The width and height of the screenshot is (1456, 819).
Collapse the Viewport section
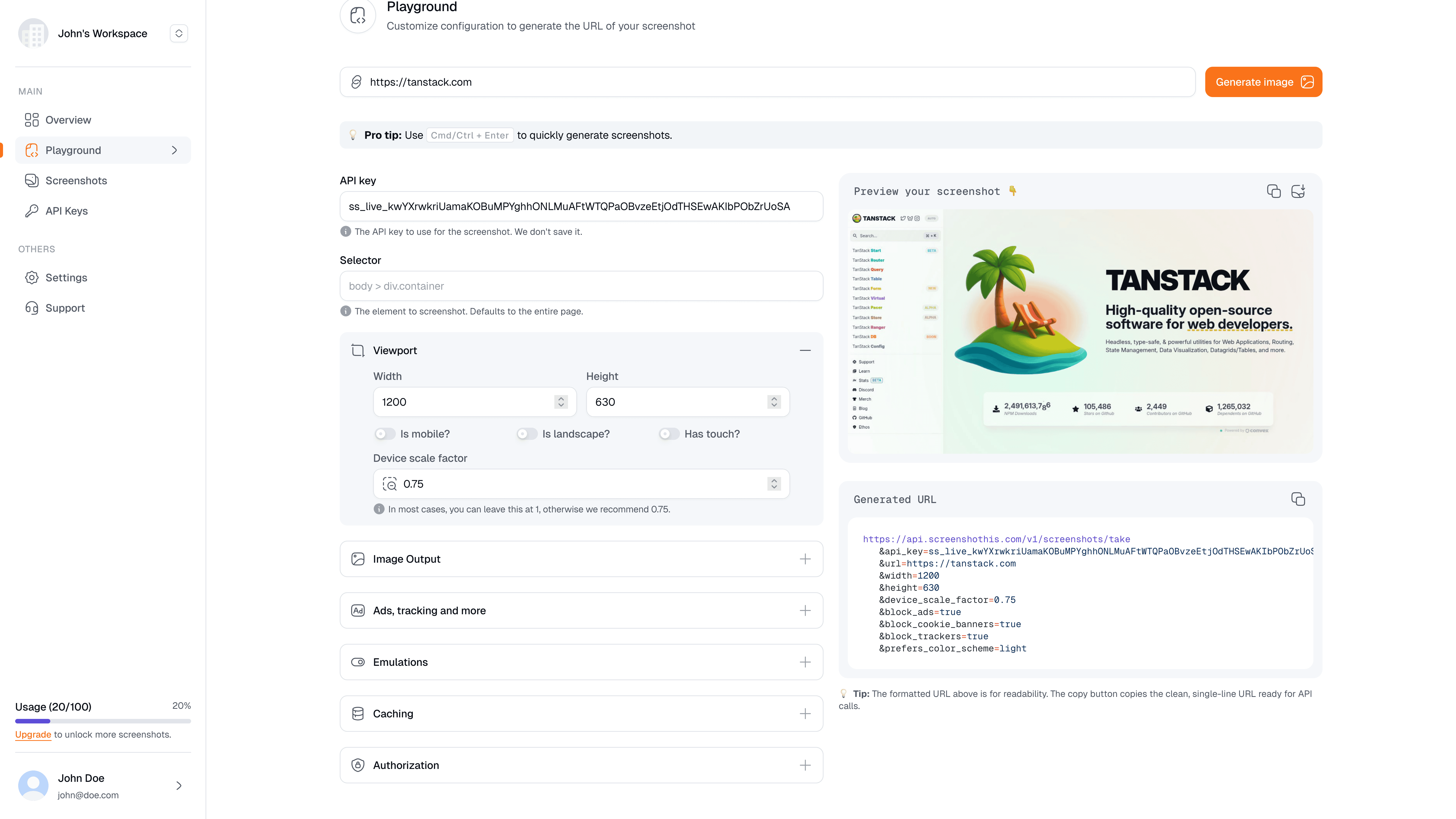point(805,350)
